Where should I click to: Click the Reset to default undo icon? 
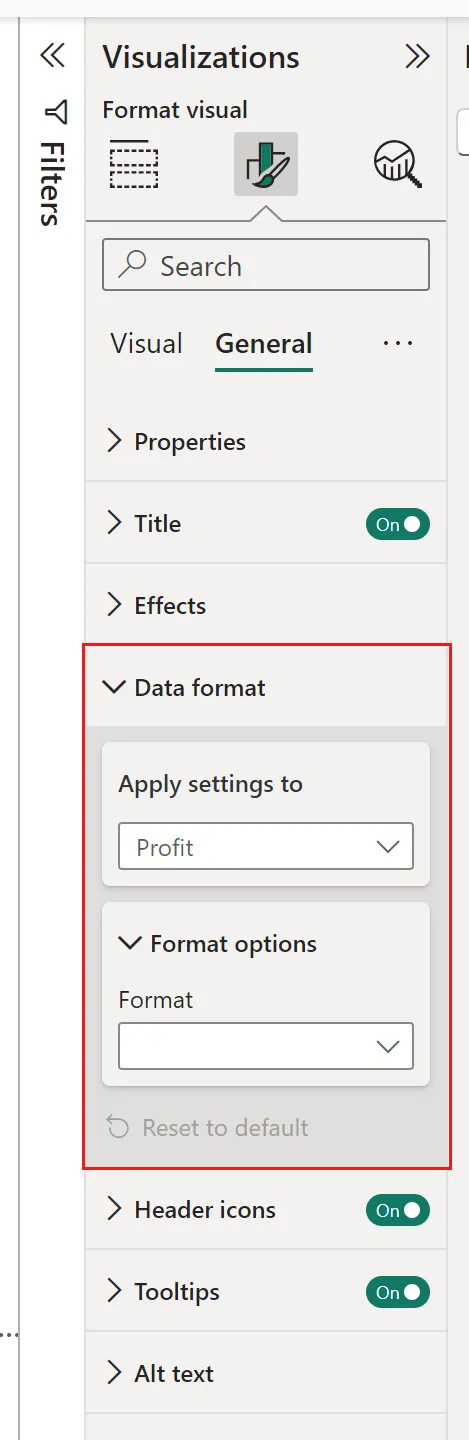[118, 1128]
